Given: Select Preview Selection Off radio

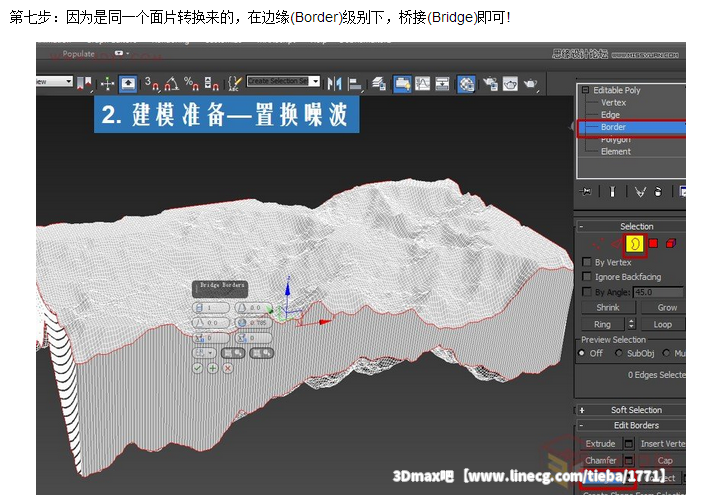Looking at the screenshot, I should [x=582, y=353].
